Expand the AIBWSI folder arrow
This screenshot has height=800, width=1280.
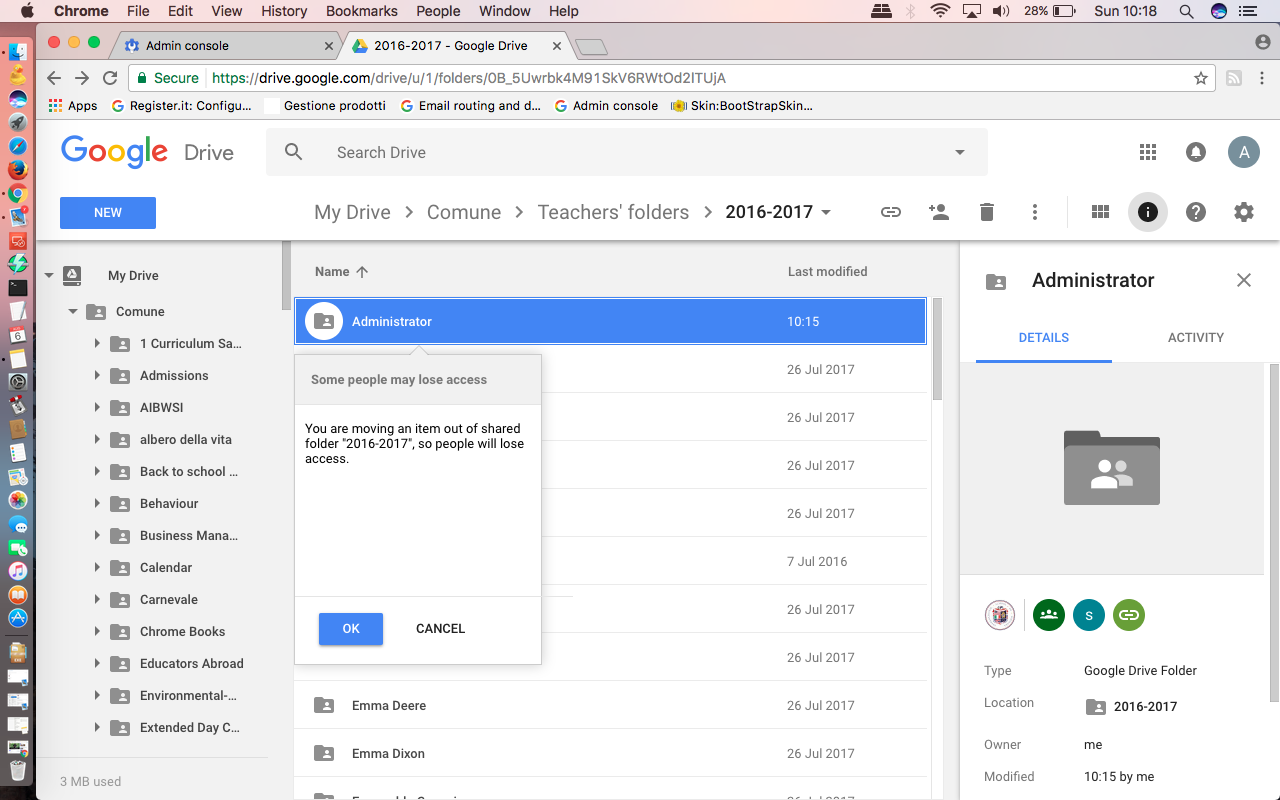[x=97, y=408]
